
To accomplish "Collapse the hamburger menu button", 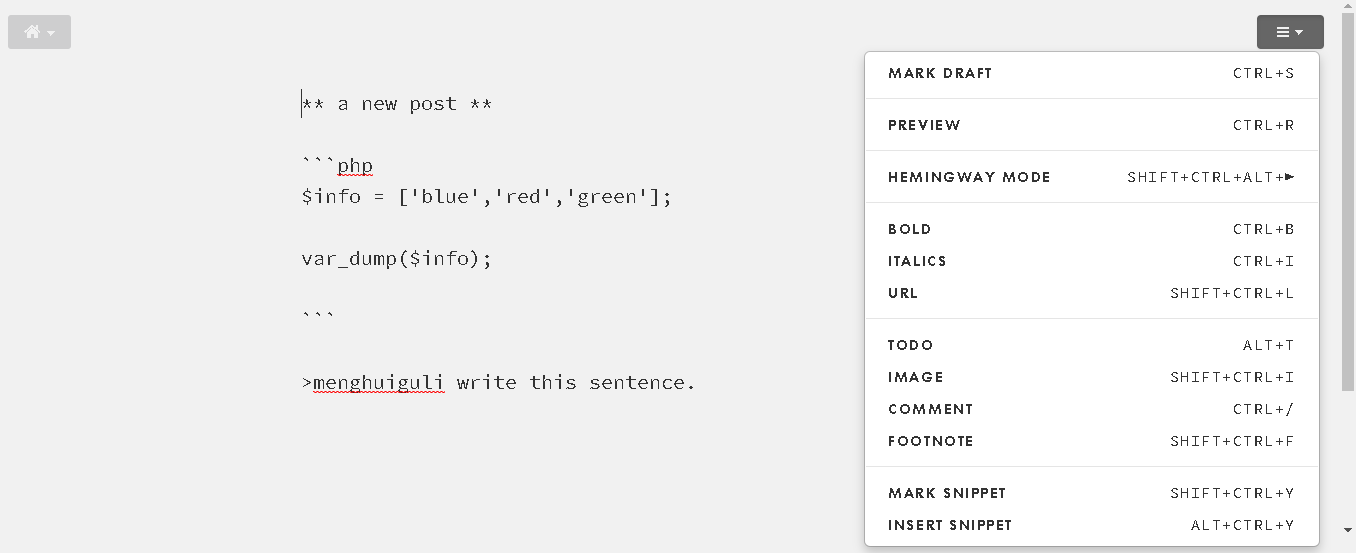I will click(x=1290, y=32).
